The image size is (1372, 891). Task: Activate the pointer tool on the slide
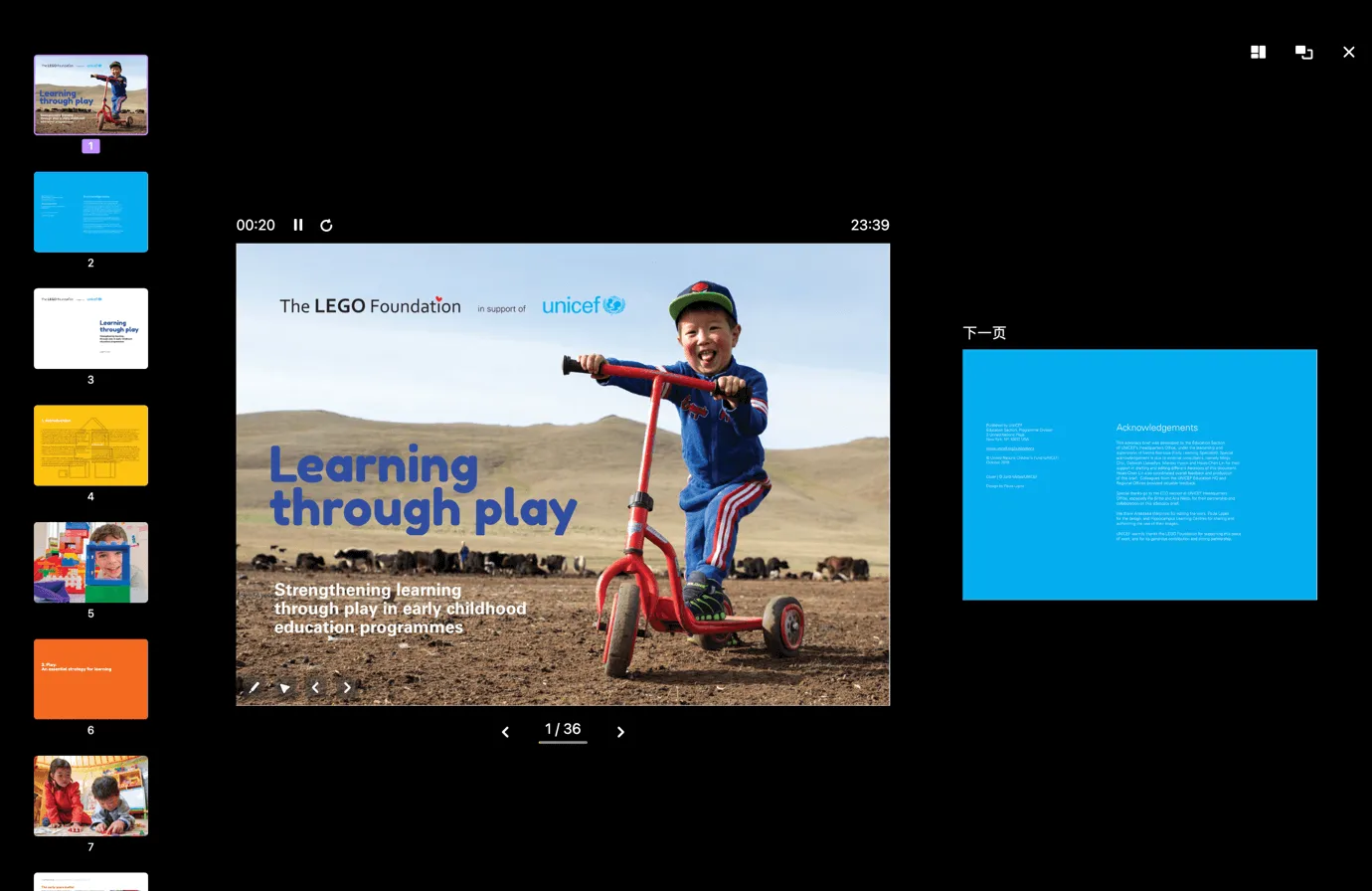coord(284,687)
